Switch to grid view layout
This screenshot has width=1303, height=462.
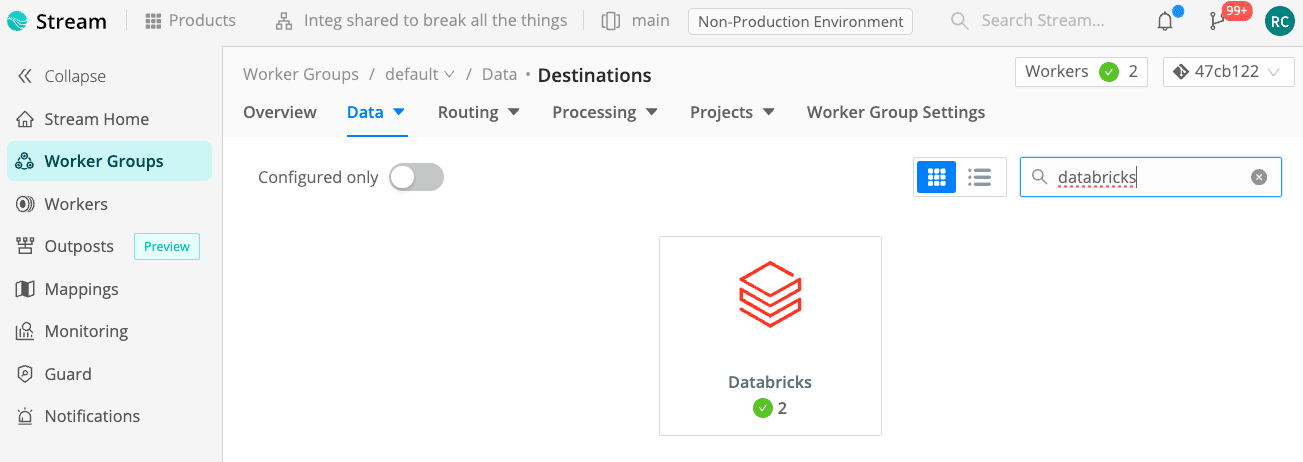click(936, 177)
